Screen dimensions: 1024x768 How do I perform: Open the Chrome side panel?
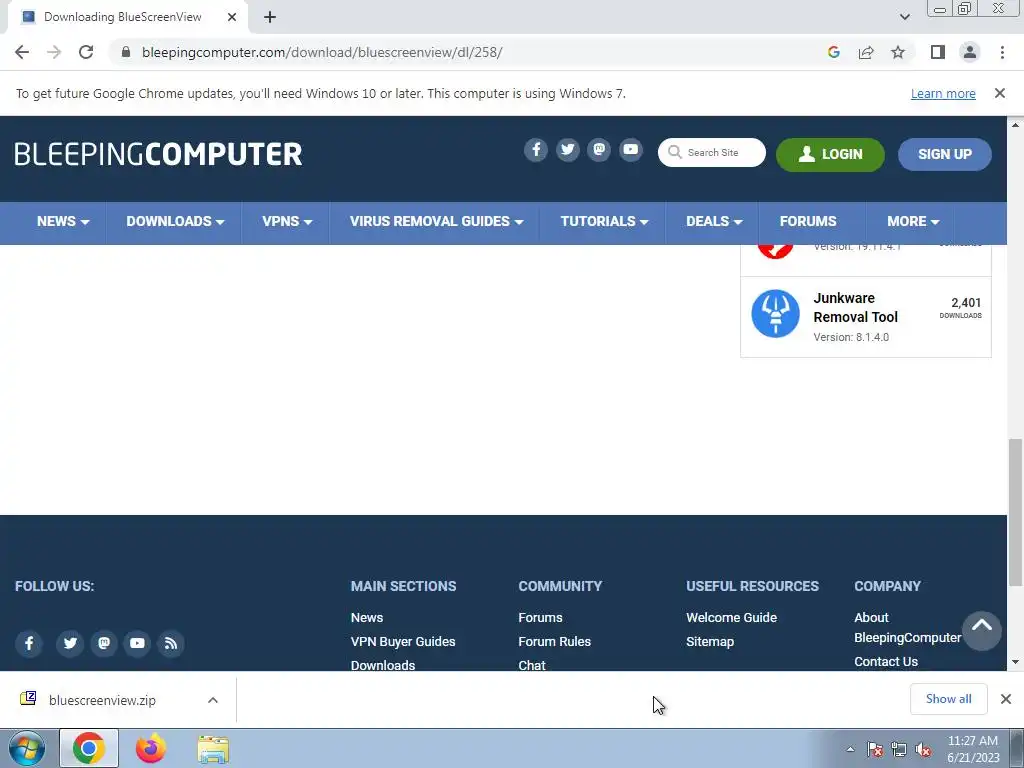pos(938,52)
